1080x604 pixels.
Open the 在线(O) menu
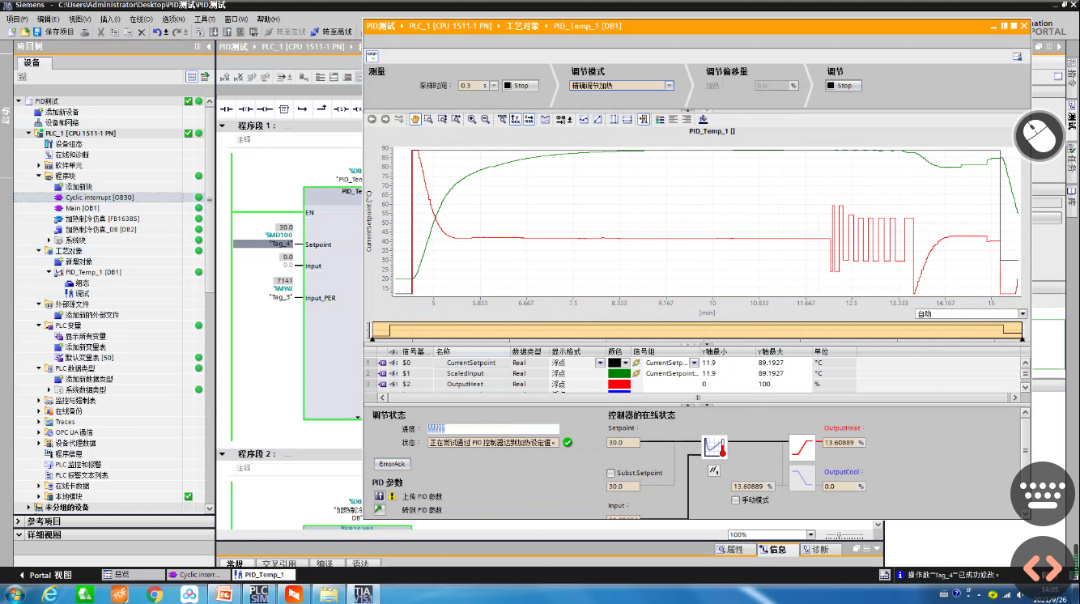[x=141, y=19]
